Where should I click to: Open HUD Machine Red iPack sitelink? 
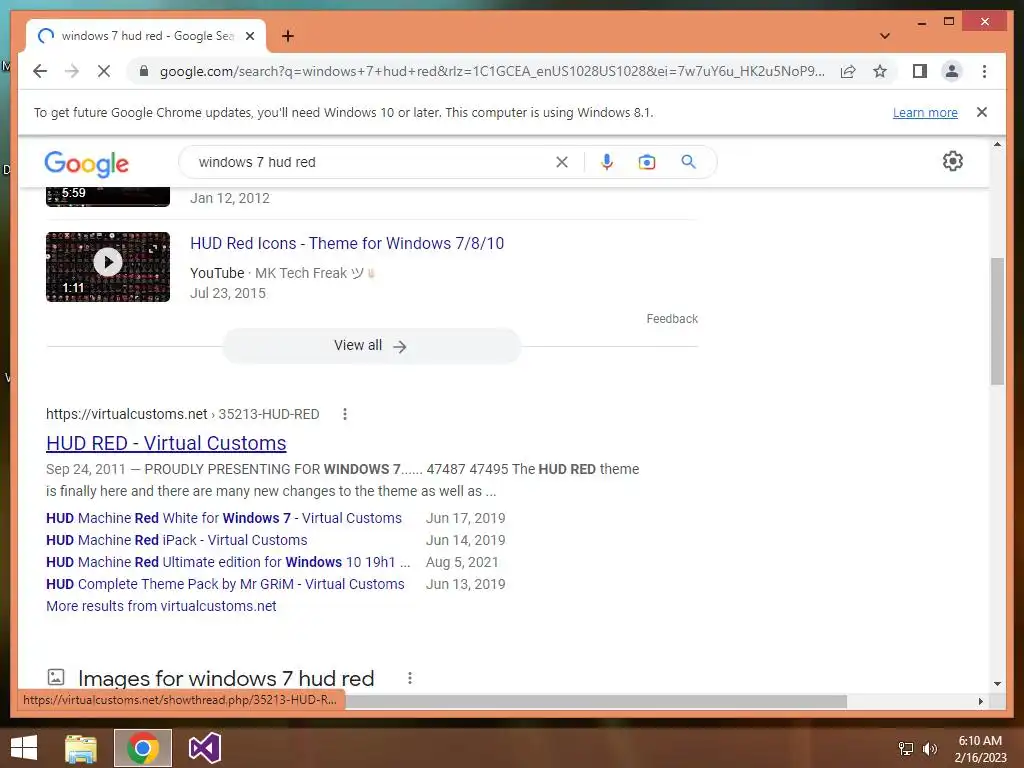176,540
